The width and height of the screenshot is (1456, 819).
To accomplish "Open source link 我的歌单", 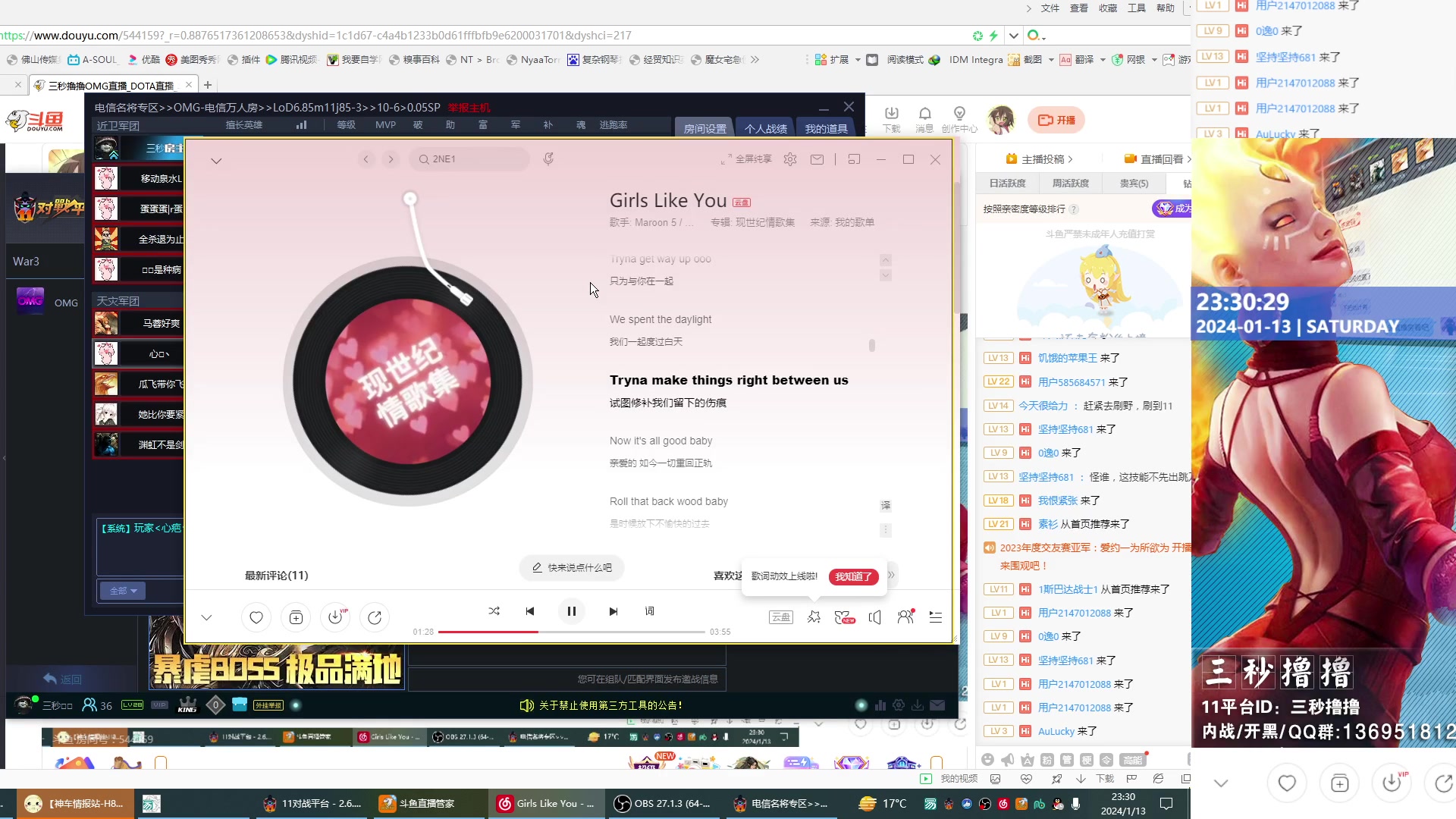I will [x=854, y=222].
